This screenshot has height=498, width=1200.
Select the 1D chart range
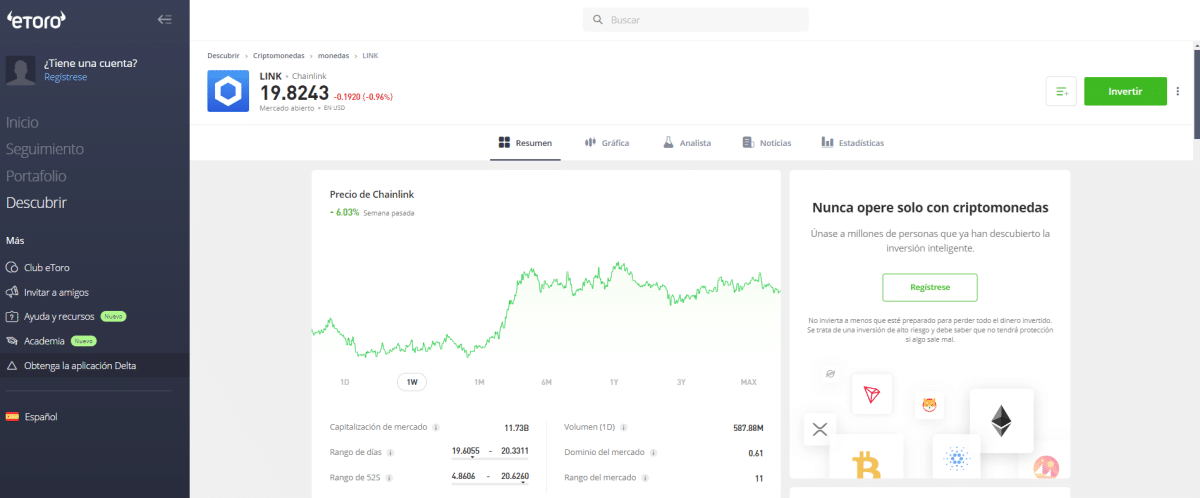click(345, 382)
